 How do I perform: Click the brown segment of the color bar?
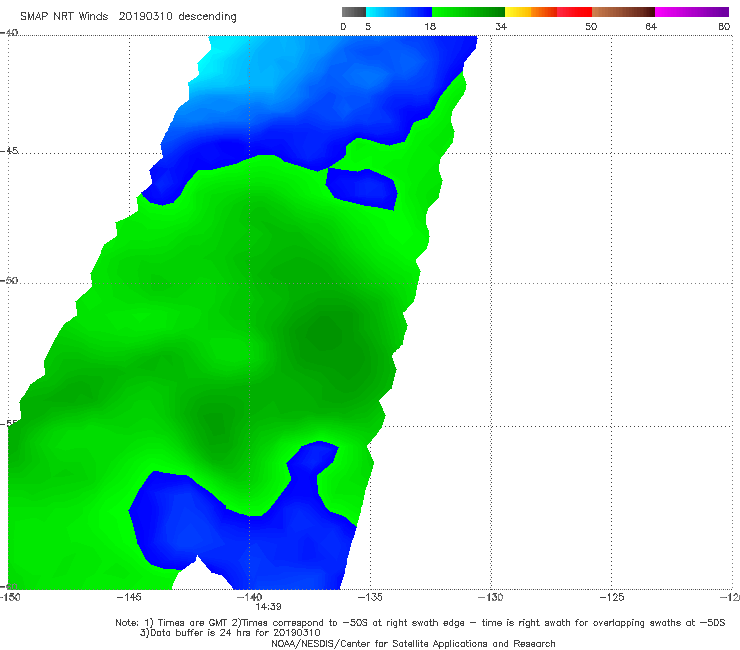point(623,12)
